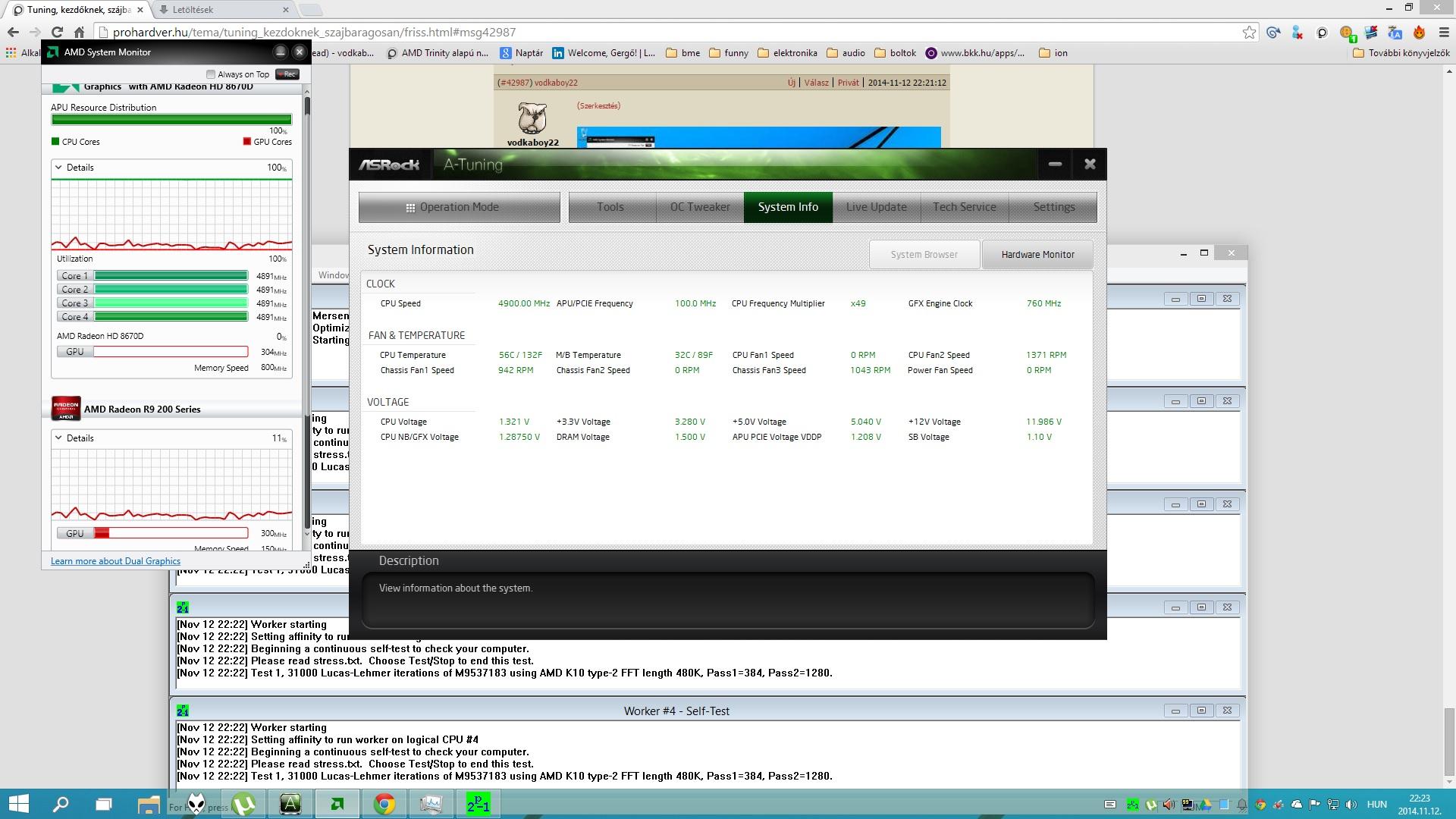Switch to ASRock A-Tuning taskbar icon
Image resolution: width=1456 pixels, height=819 pixels.
pyautogui.click(x=290, y=804)
